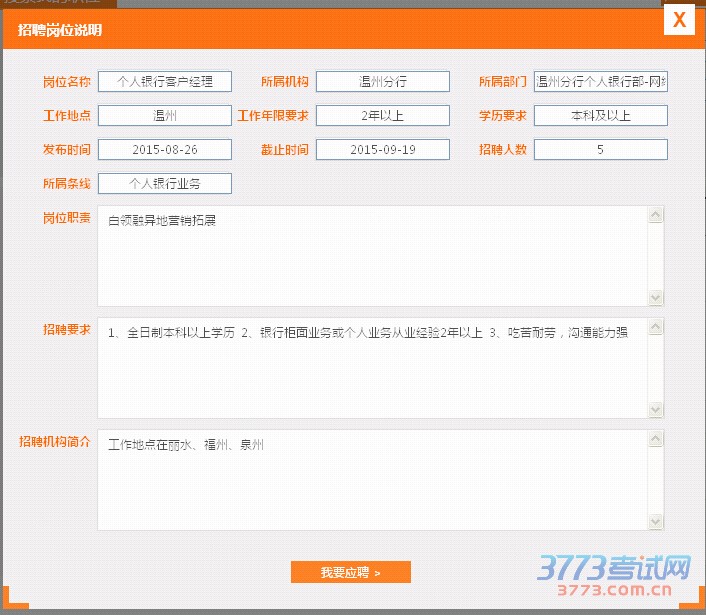Click the 发布时间 field 2015-08-26
Screen dimensions: 706x615
[165, 150]
